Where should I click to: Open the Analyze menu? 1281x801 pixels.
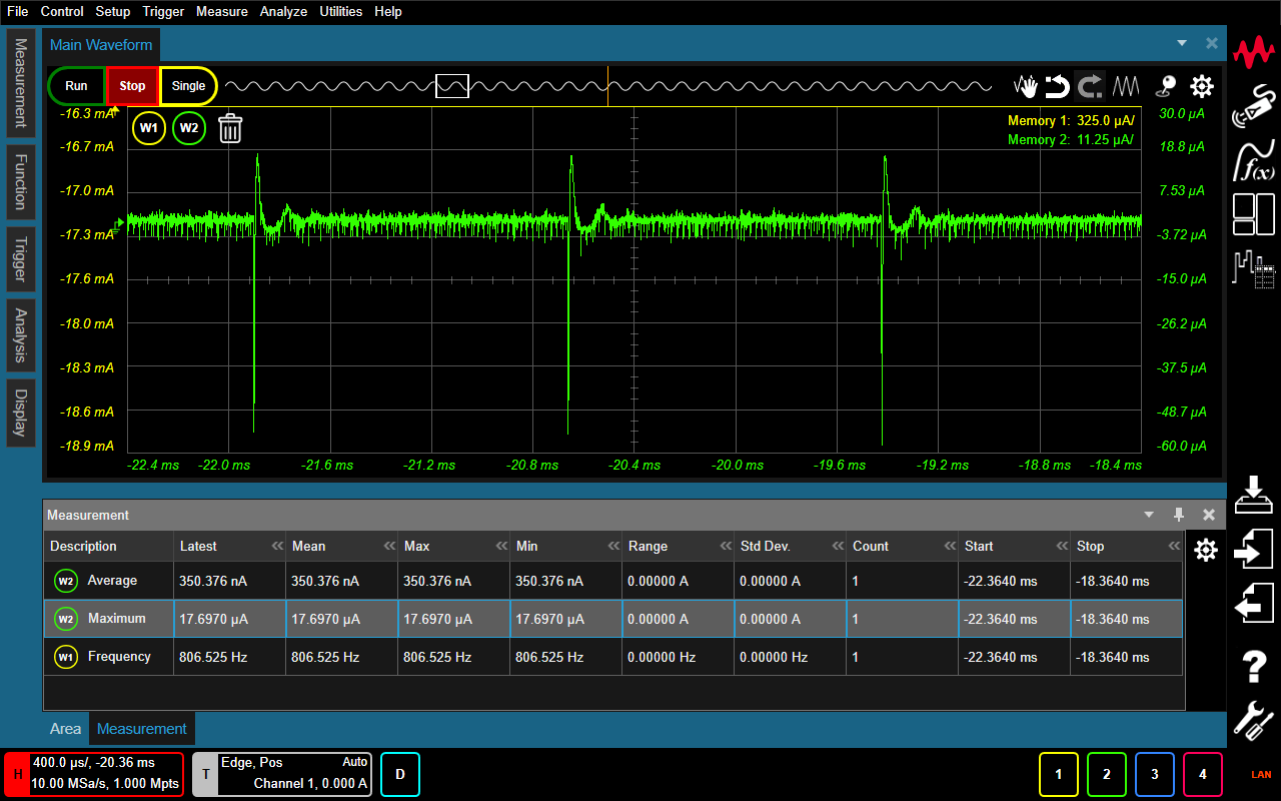pyautogui.click(x=283, y=12)
